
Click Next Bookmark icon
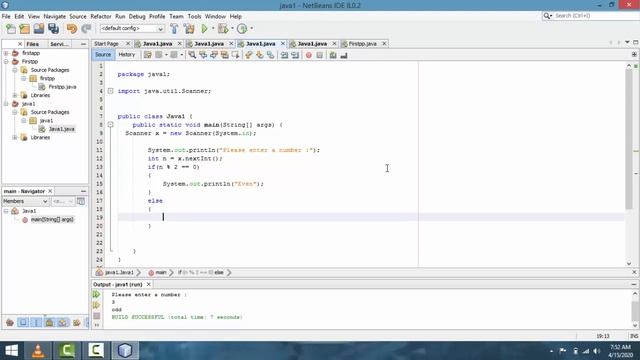(x=260, y=55)
